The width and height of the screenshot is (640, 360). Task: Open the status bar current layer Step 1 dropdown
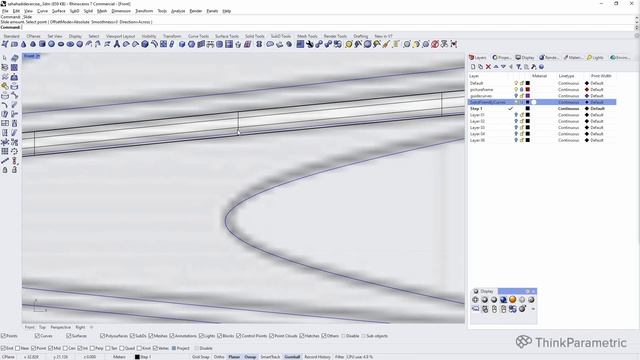[x=143, y=357]
